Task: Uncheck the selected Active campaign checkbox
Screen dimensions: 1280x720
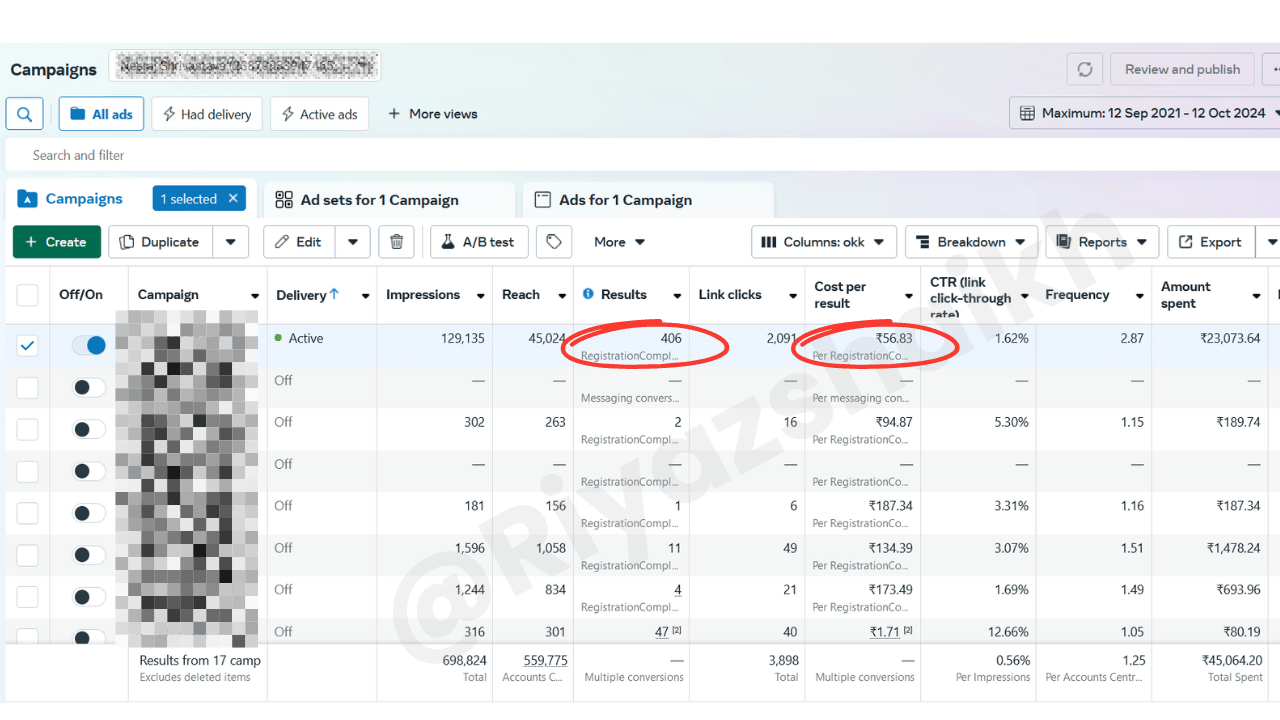Action: [x=27, y=345]
